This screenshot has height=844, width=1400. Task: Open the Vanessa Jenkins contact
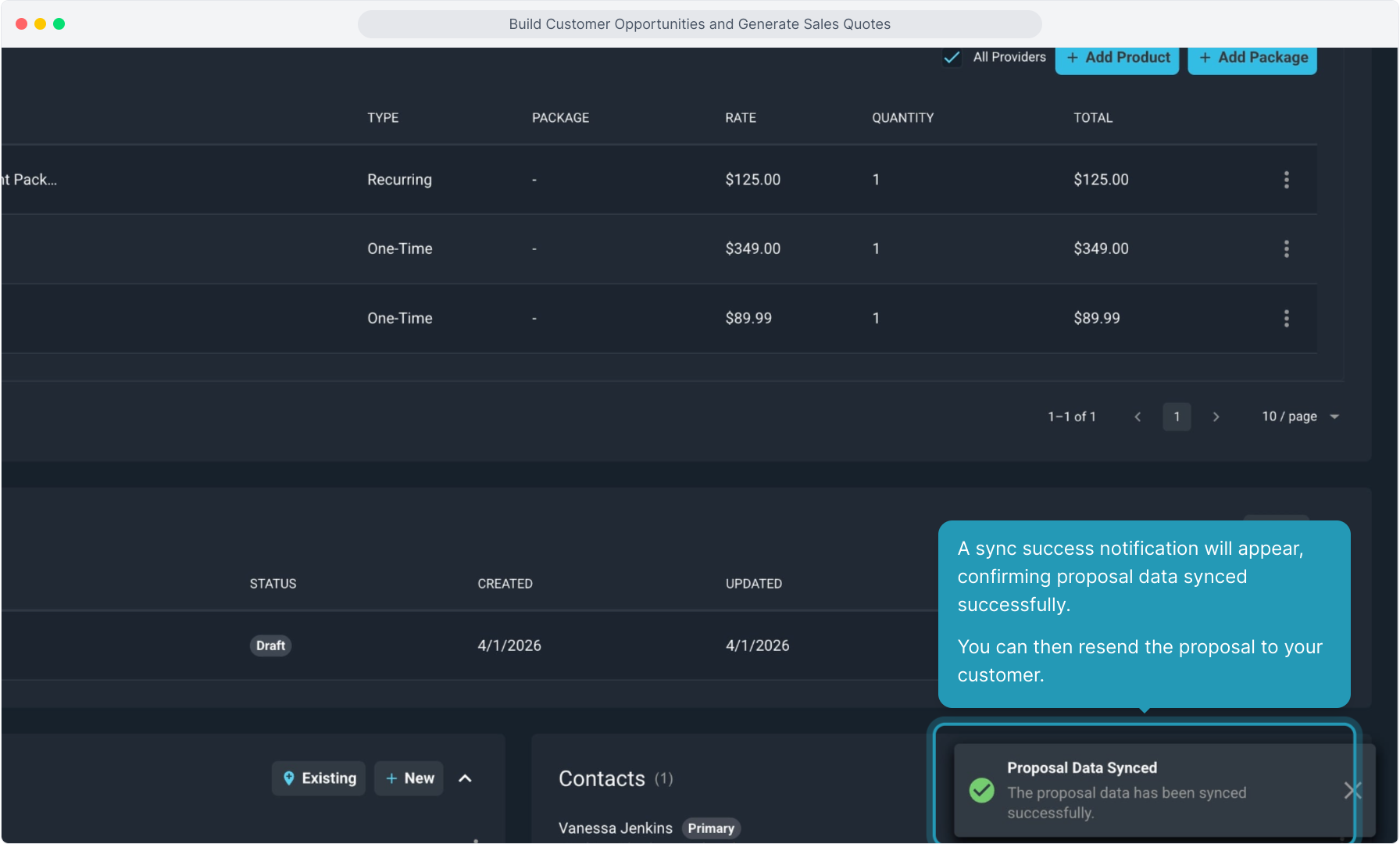615,828
